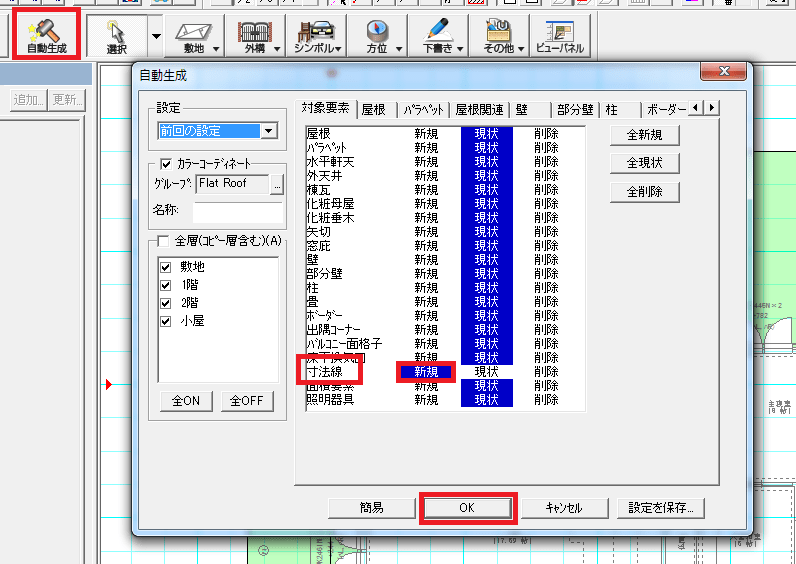Select the 選択 cursor tool
Image resolution: width=796 pixels, height=564 pixels.
[115, 36]
